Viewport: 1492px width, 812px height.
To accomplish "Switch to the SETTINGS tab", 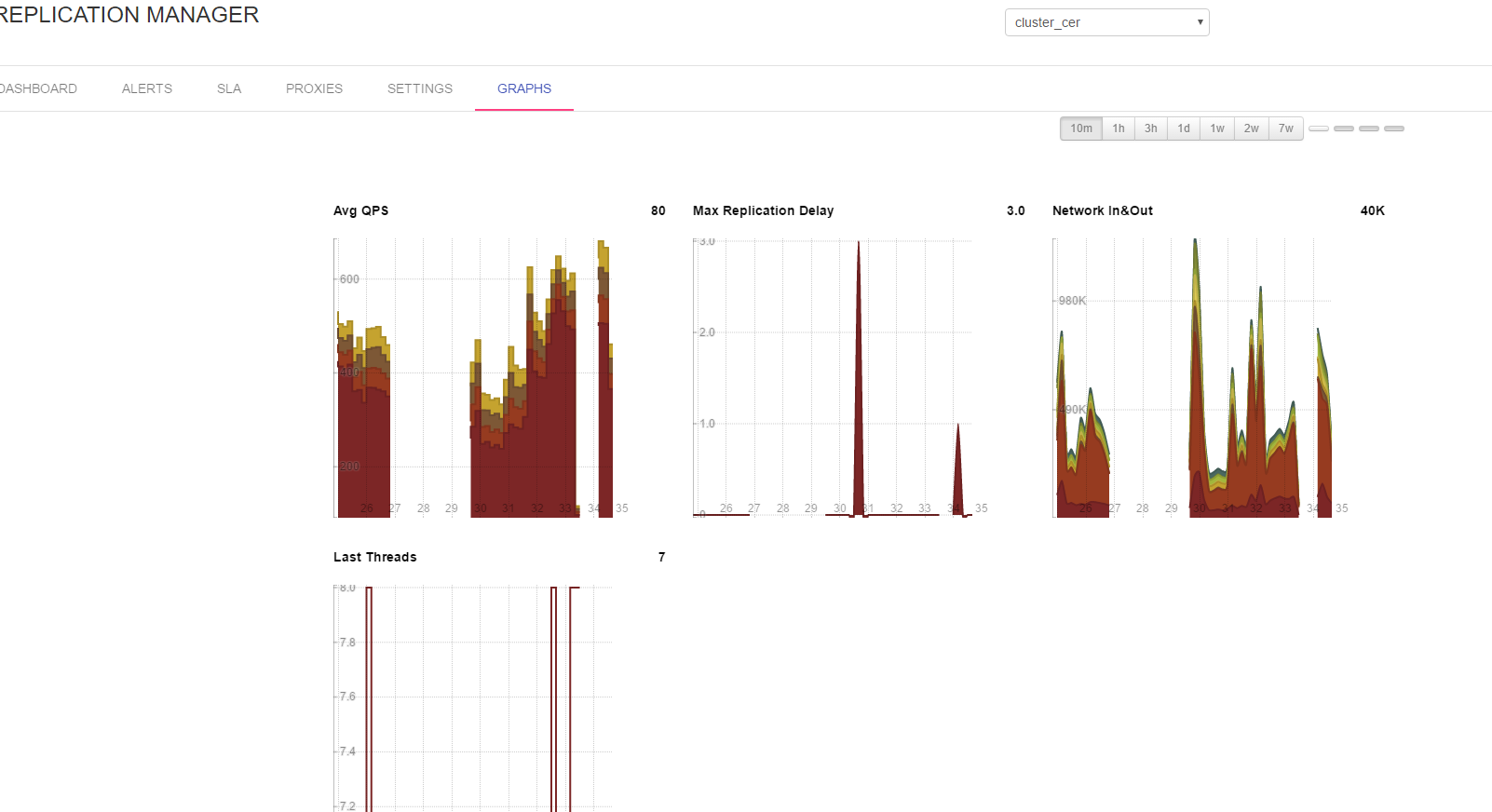I will tap(420, 88).
